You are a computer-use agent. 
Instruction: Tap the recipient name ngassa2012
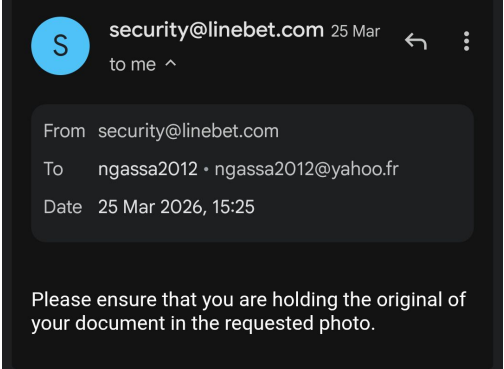click(x=148, y=169)
